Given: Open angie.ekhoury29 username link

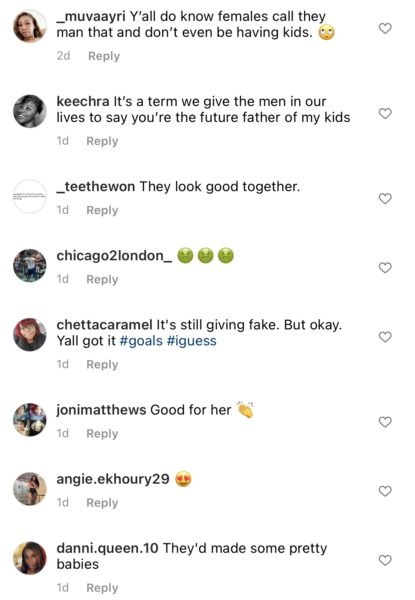Looking at the screenshot, I should pos(113,479).
